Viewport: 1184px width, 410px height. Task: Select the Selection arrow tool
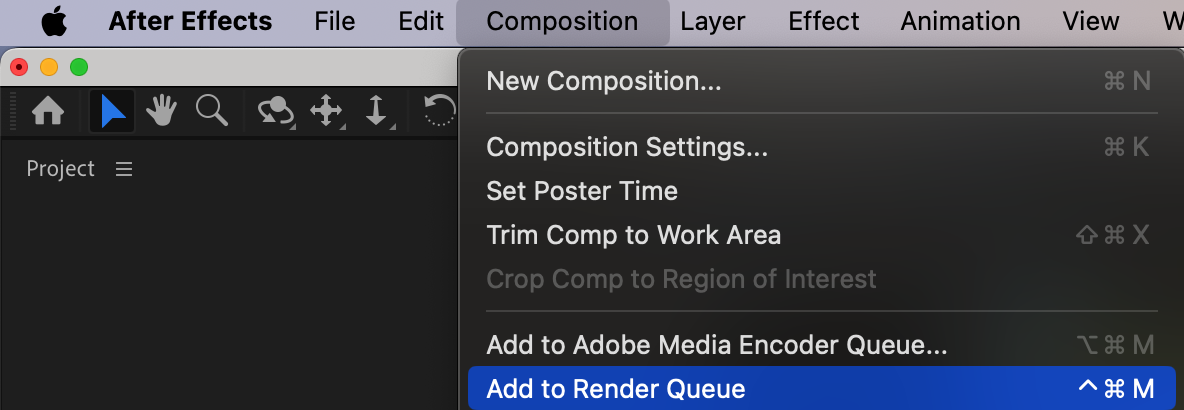(x=112, y=111)
